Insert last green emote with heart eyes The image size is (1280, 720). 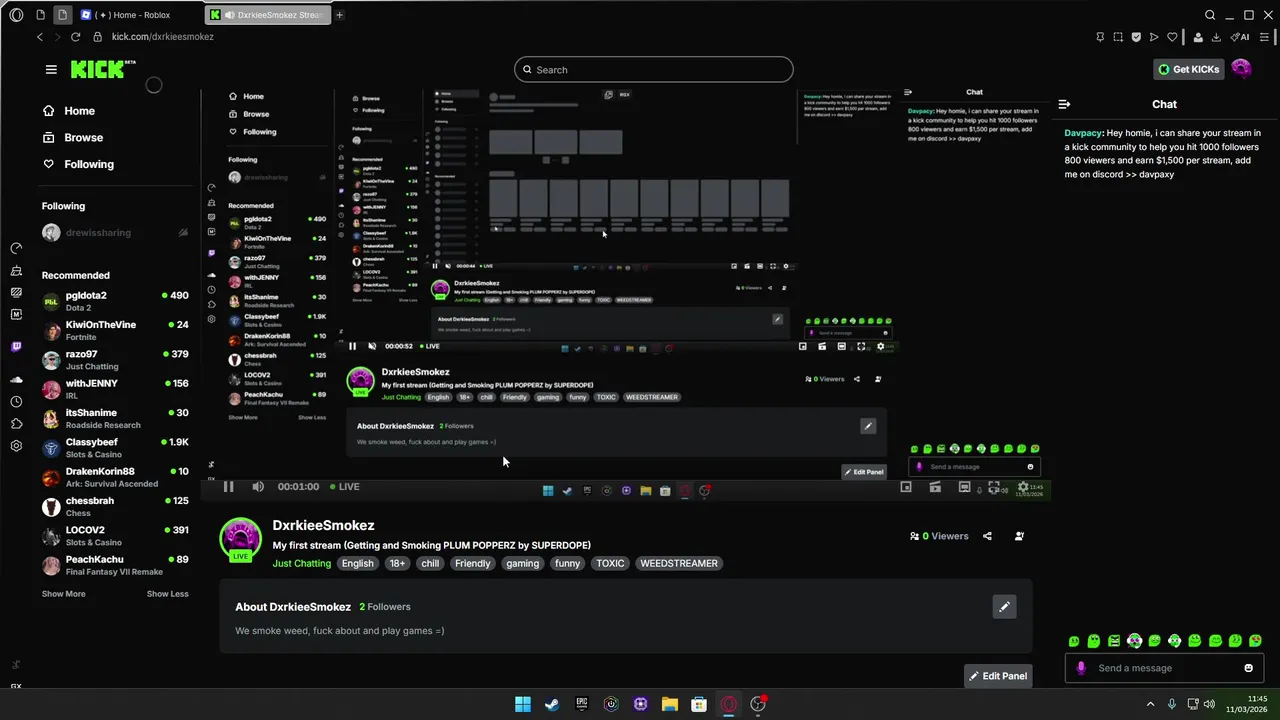(1255, 641)
